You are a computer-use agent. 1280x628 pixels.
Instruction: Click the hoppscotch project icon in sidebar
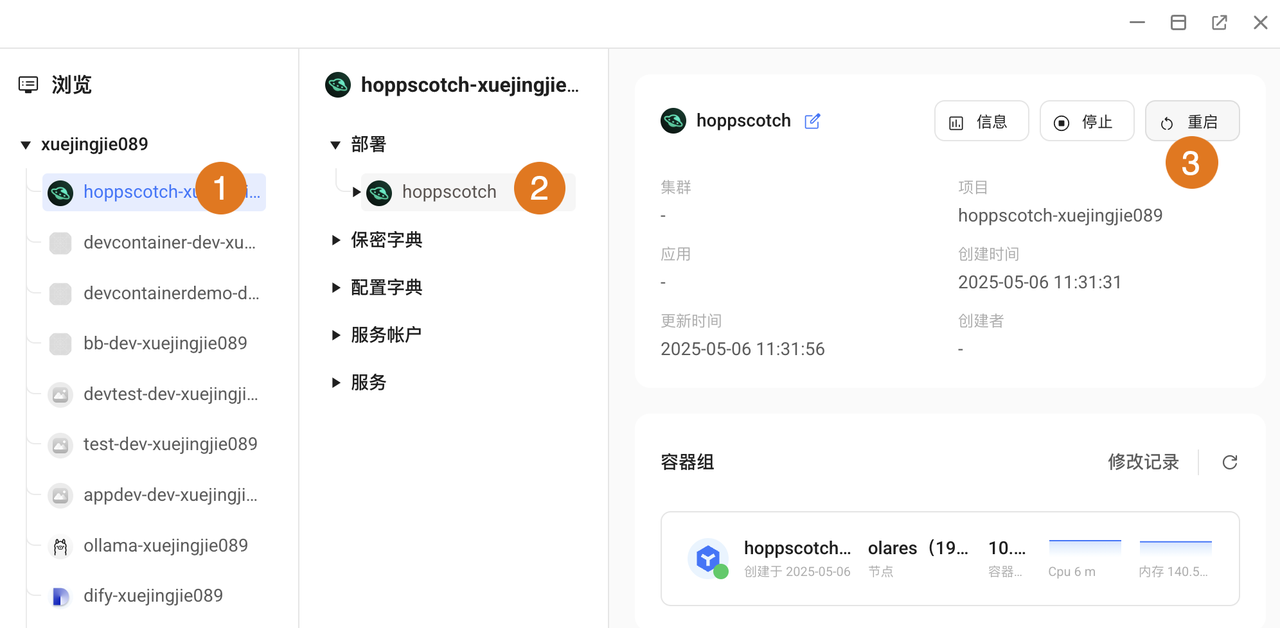click(60, 193)
